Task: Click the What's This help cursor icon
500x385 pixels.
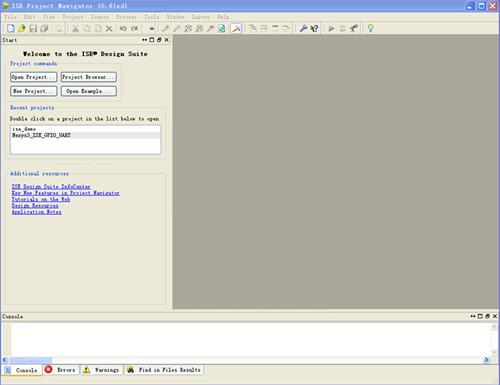Action: click(x=314, y=29)
